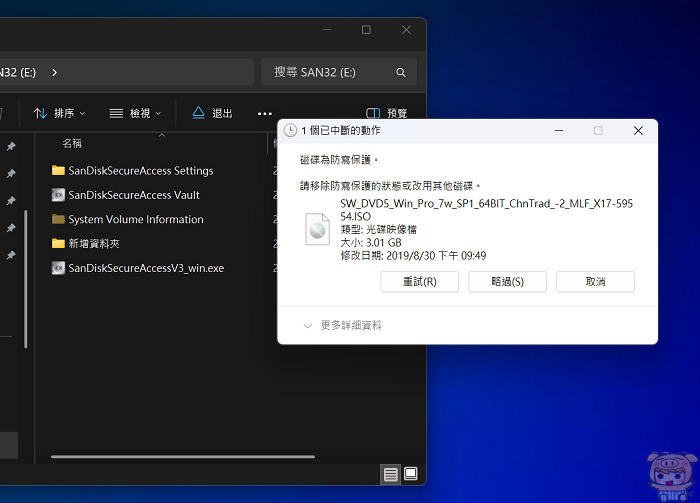Open the SanDiskSecureAccess Settings folder
The image size is (700, 503).
tap(140, 171)
